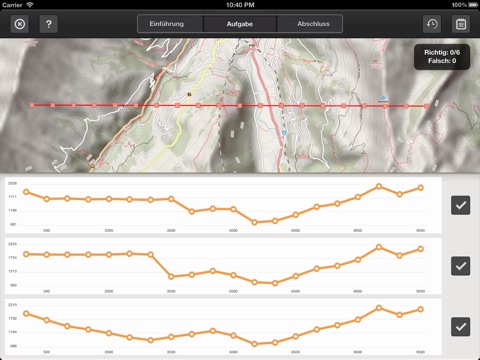Select the Aufgabe tab
Screen dimensions: 480x360
pyautogui.click(x=240, y=24)
